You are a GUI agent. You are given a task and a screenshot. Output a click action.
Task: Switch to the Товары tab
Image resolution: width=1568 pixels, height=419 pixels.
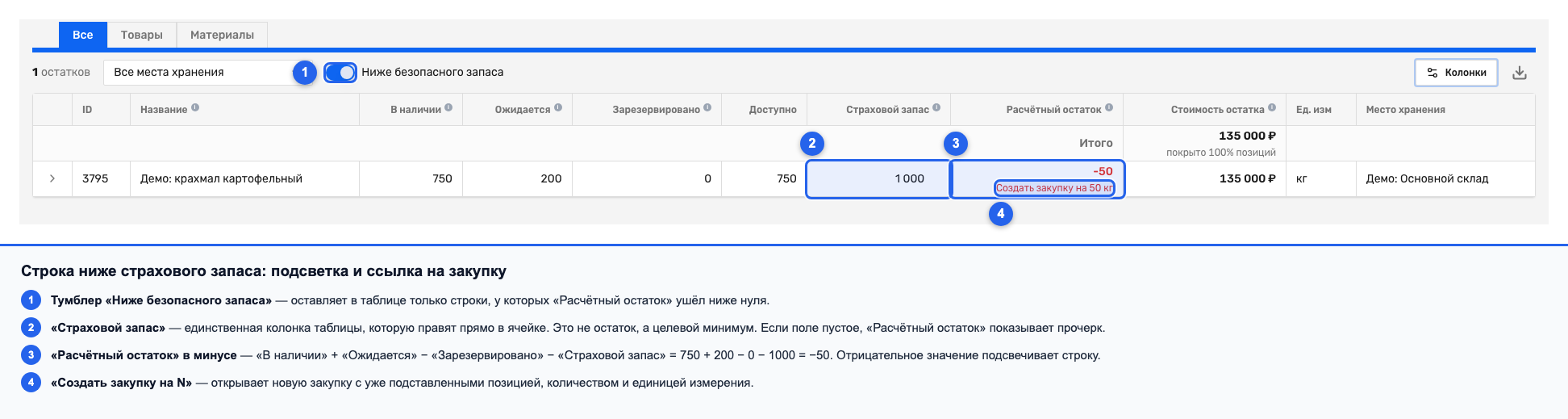pos(142,35)
